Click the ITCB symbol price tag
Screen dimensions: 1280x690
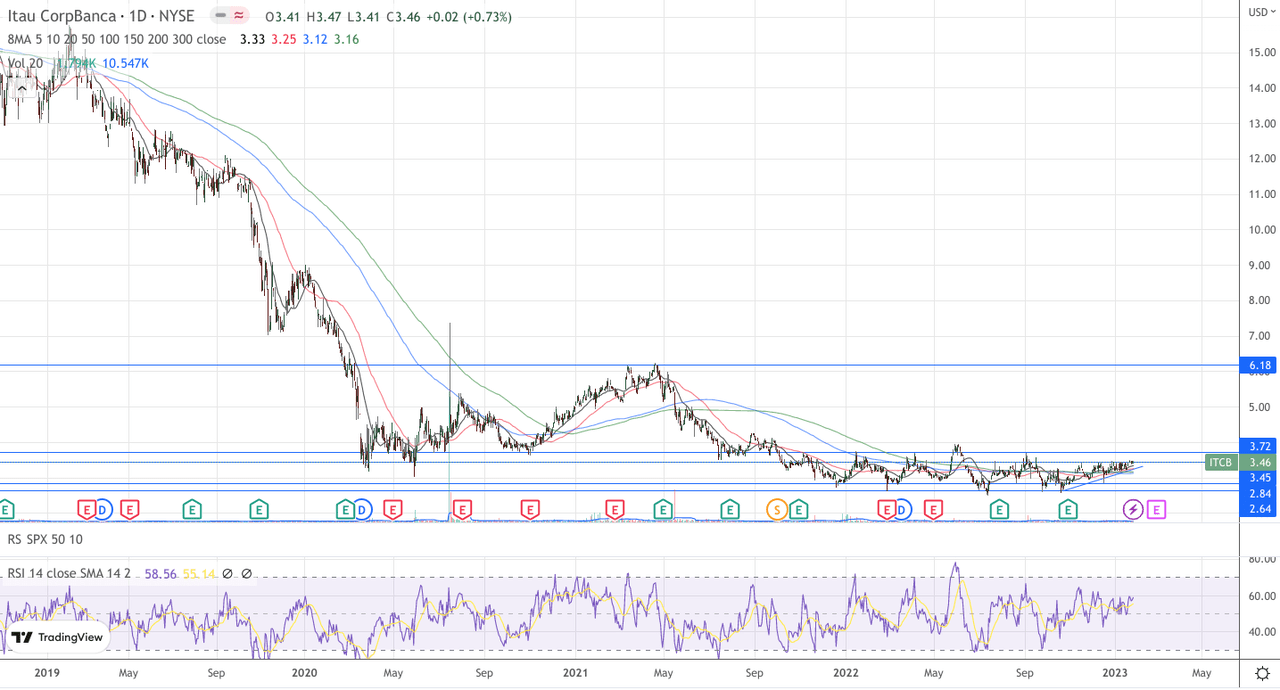[x=1220, y=463]
